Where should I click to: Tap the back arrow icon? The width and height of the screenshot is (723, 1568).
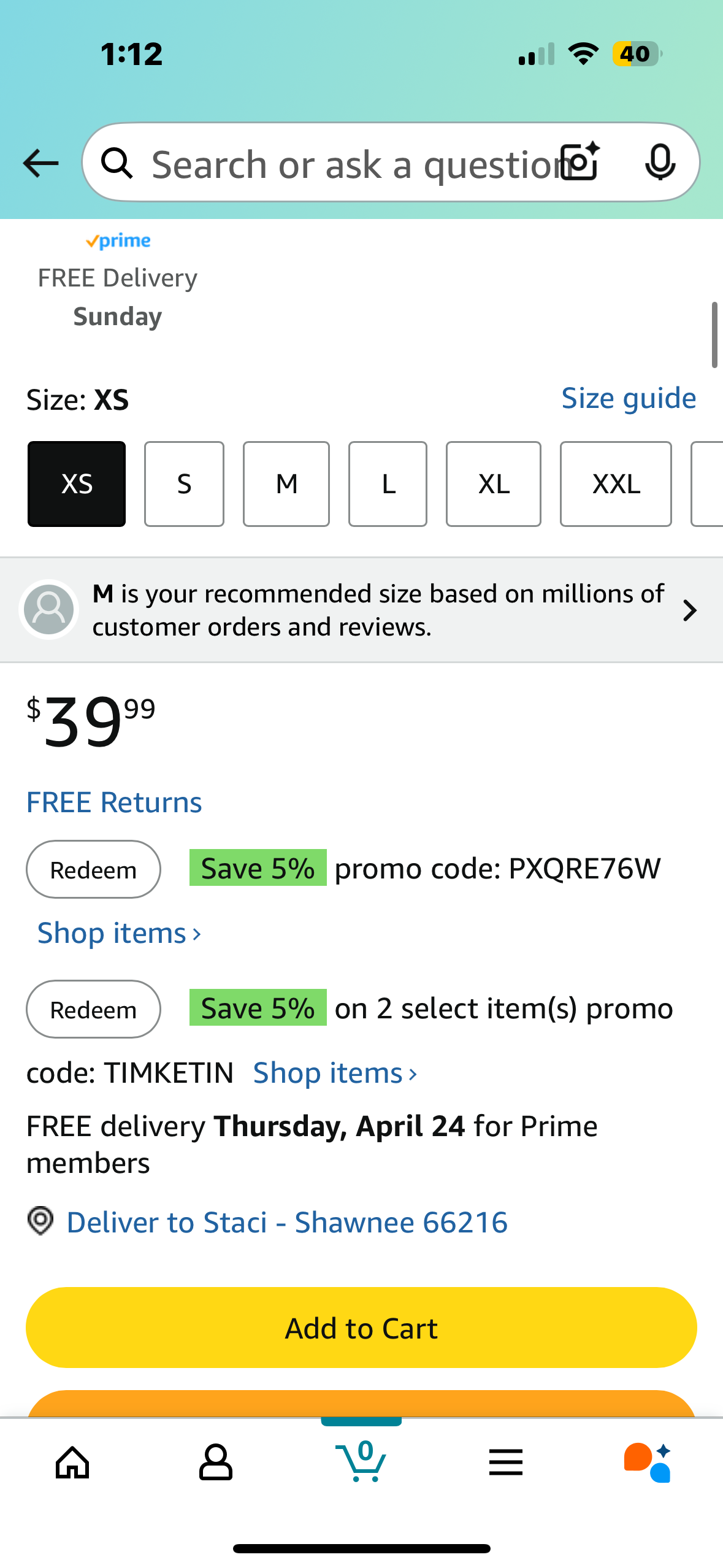pyautogui.click(x=40, y=163)
